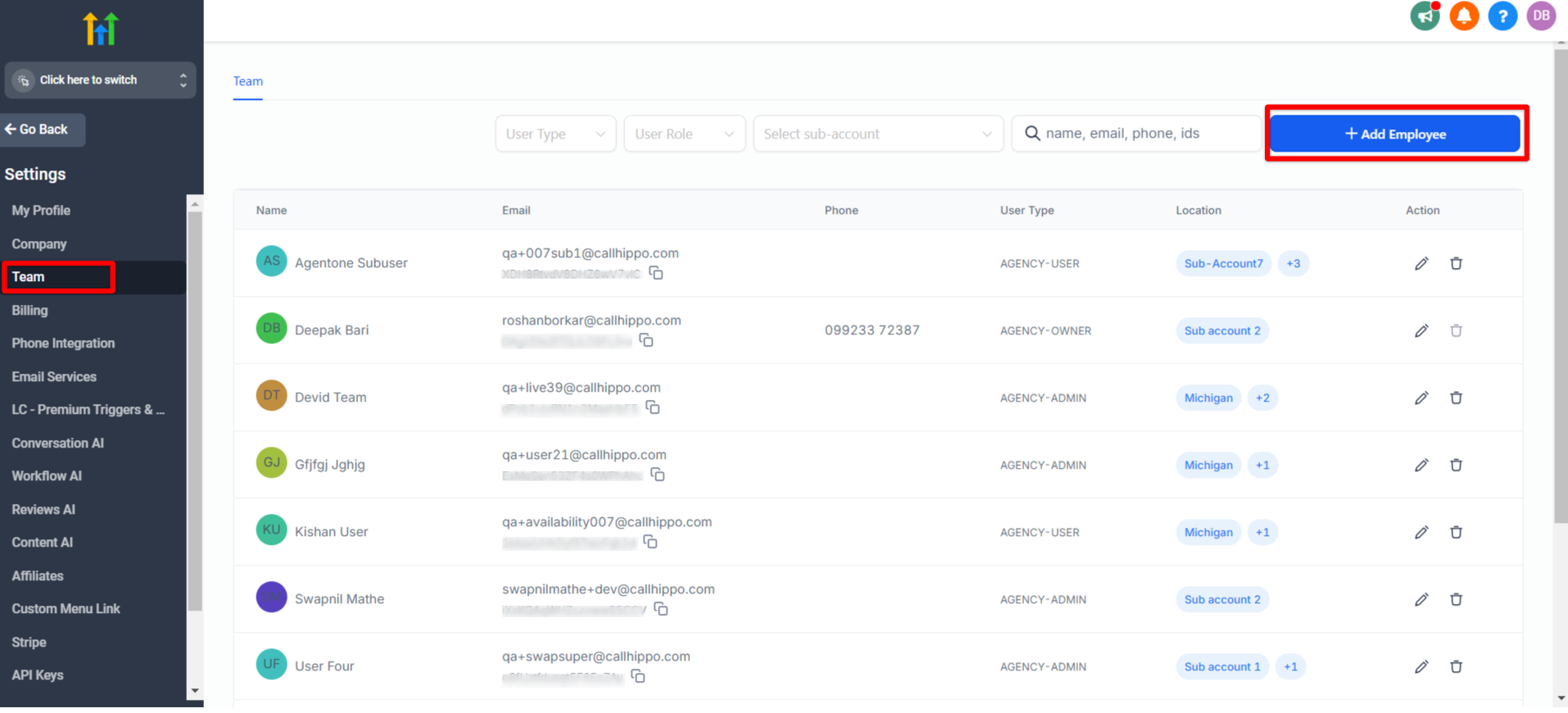Open Workflow AI settings

click(x=47, y=476)
